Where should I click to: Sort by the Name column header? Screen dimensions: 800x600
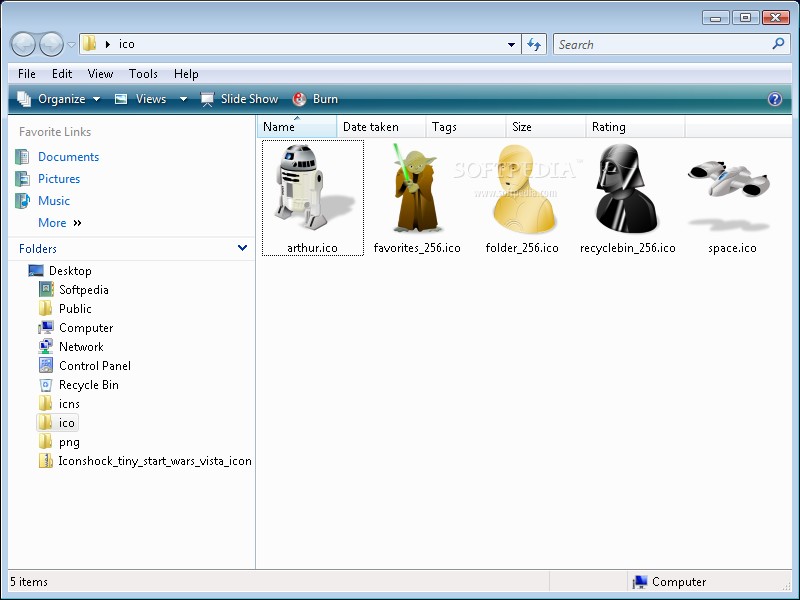click(297, 127)
